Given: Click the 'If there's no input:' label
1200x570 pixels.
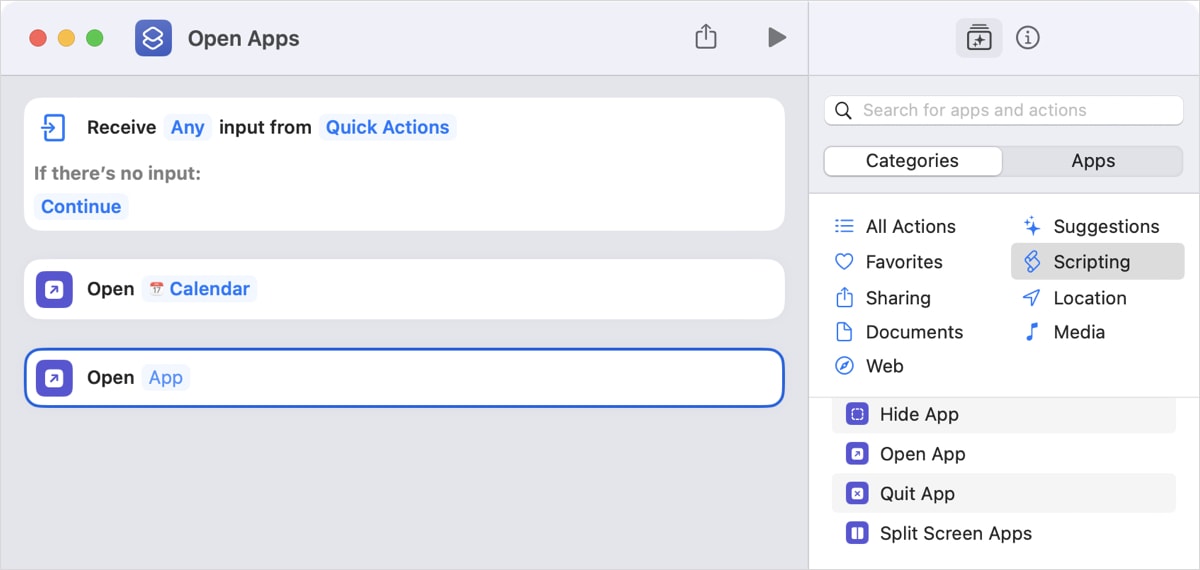Looking at the screenshot, I should point(118,173).
